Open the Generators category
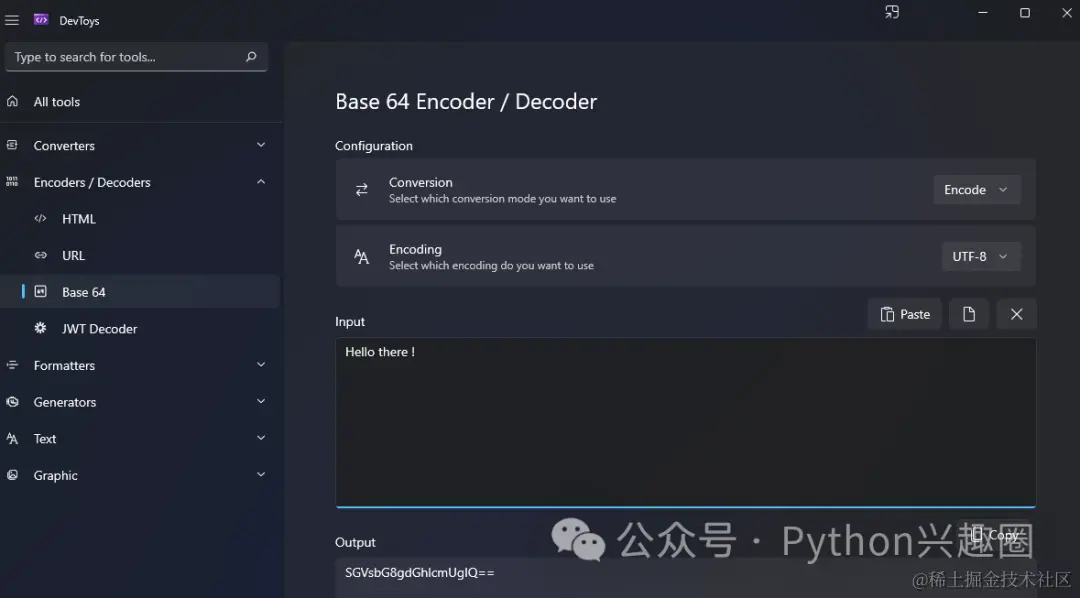Viewport: 1080px width, 598px height. click(x=141, y=402)
